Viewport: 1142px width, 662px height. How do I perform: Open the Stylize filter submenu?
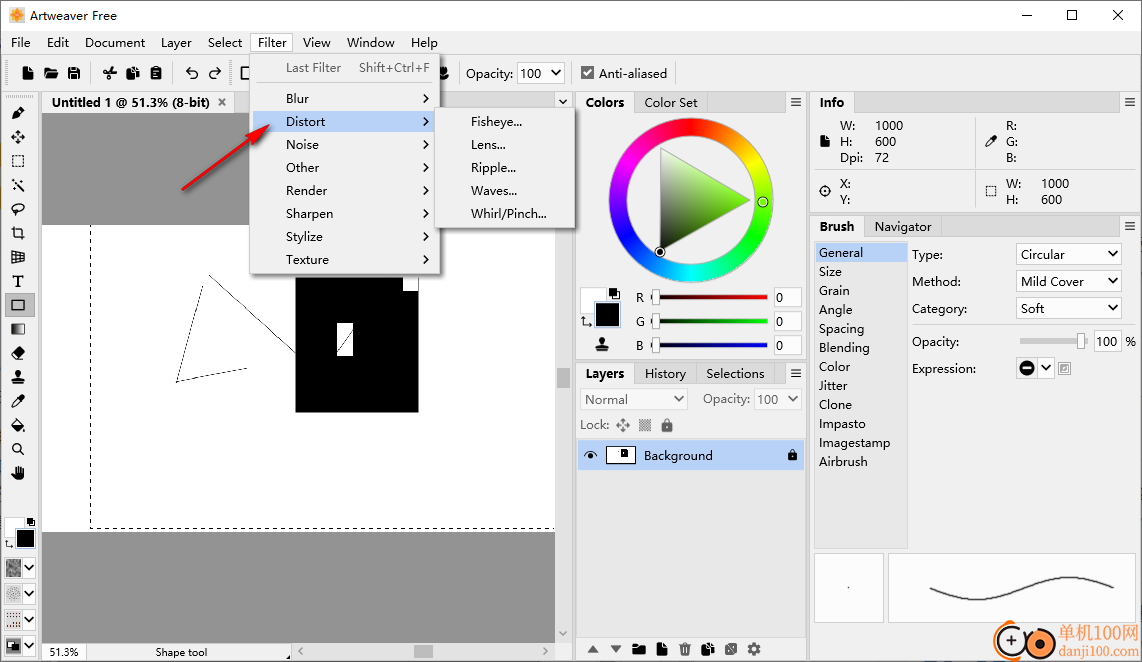click(x=345, y=237)
